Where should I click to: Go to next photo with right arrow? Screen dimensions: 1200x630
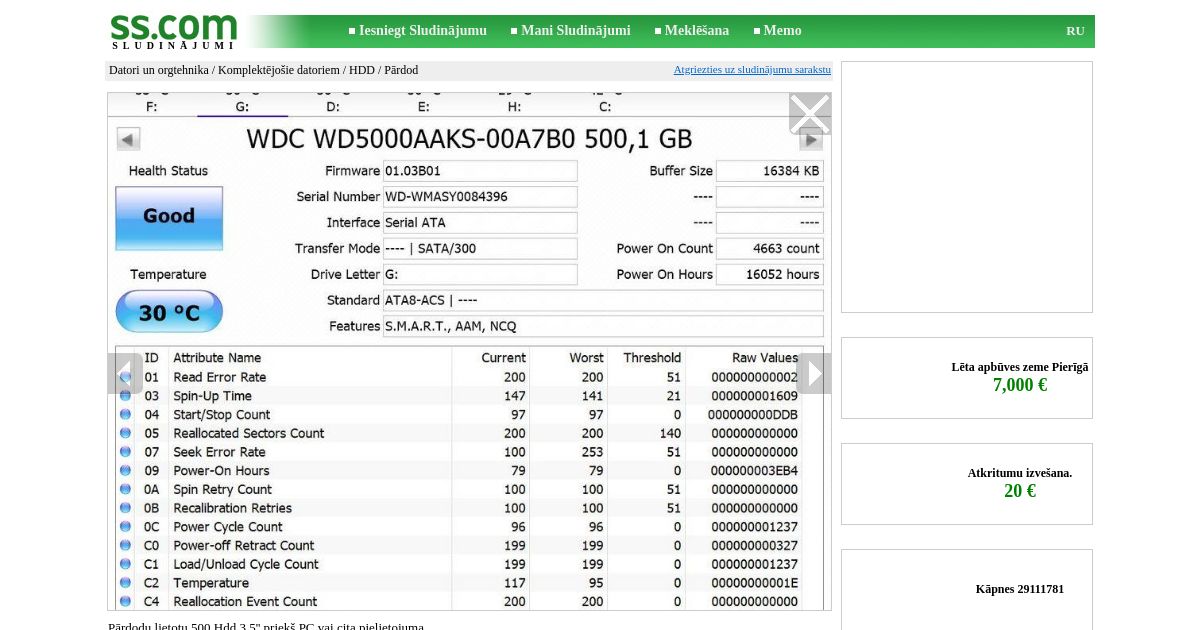814,373
